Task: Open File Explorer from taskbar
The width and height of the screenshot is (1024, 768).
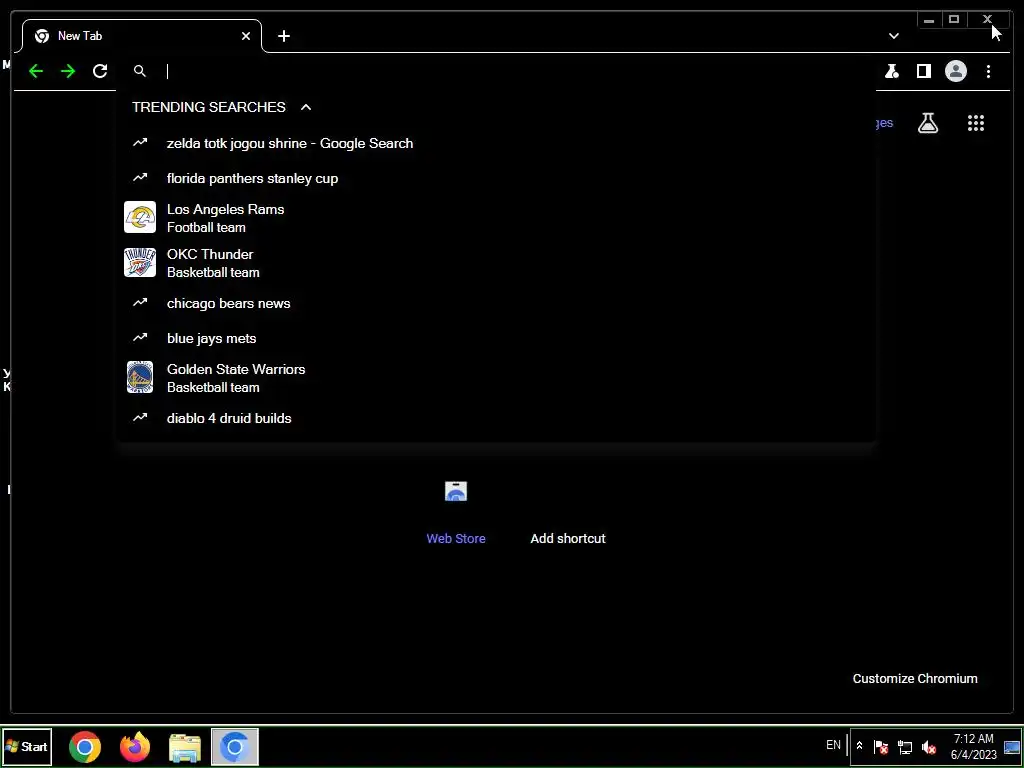Action: pyautogui.click(x=185, y=747)
